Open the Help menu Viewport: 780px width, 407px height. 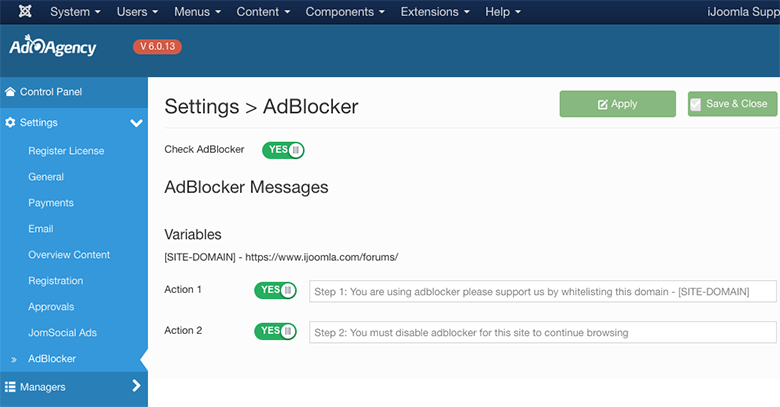(x=503, y=12)
